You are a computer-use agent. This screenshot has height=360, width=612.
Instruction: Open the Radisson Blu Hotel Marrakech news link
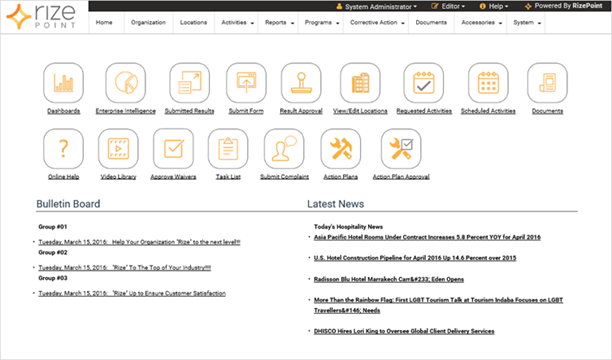[x=389, y=279]
